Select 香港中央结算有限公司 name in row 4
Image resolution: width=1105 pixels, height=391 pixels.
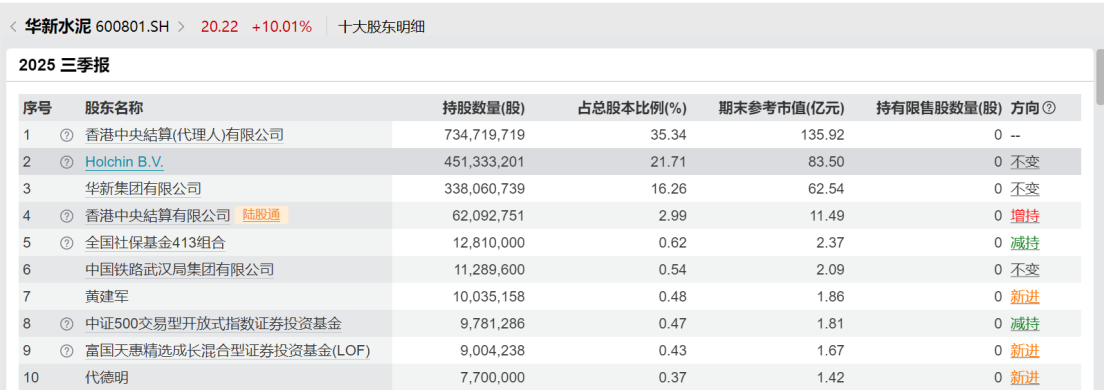point(158,216)
